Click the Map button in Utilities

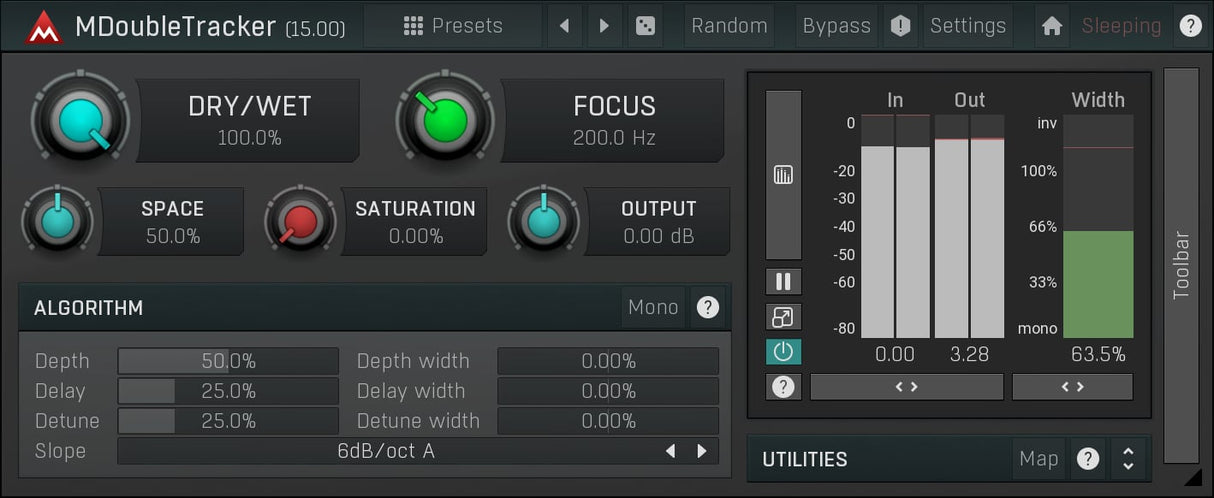(x=1038, y=459)
